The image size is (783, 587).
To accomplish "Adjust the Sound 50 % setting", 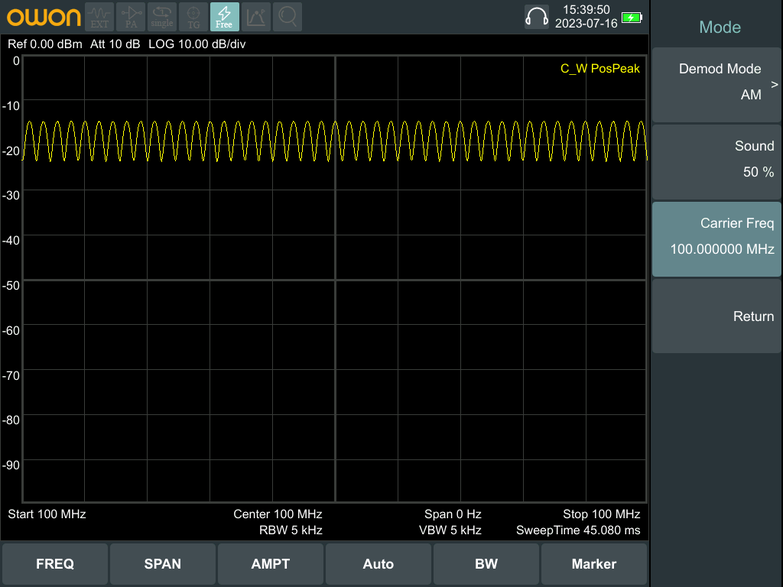I will pyautogui.click(x=716, y=162).
